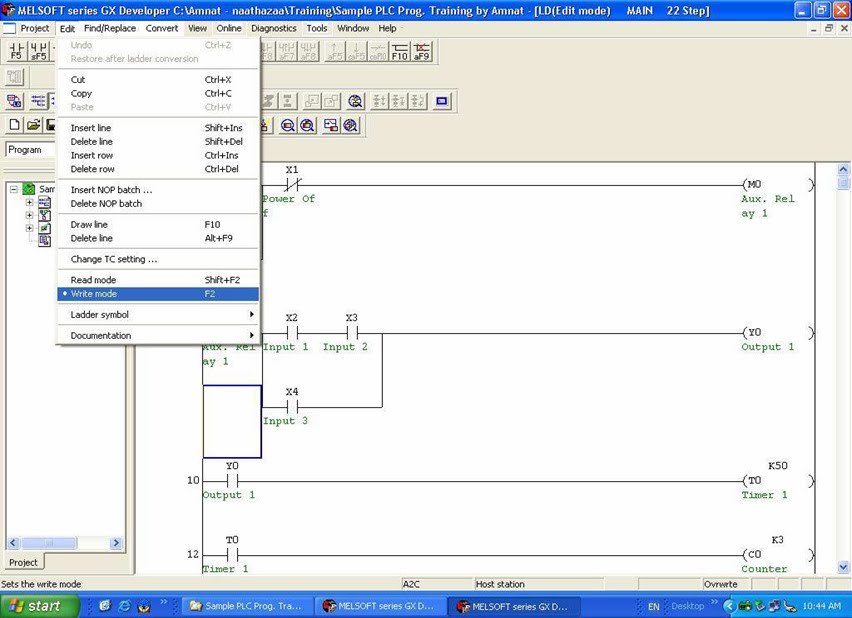Click the project panel horizontal scrollbar thumb
852x618 pixels.
pos(49,542)
